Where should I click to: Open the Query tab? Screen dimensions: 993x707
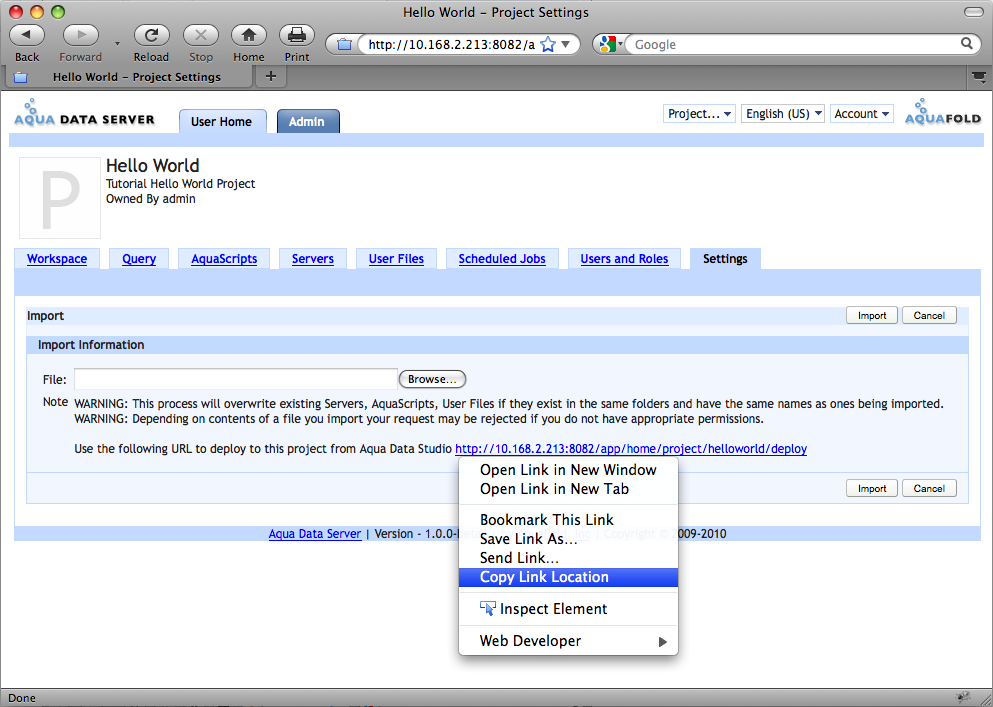pos(139,258)
